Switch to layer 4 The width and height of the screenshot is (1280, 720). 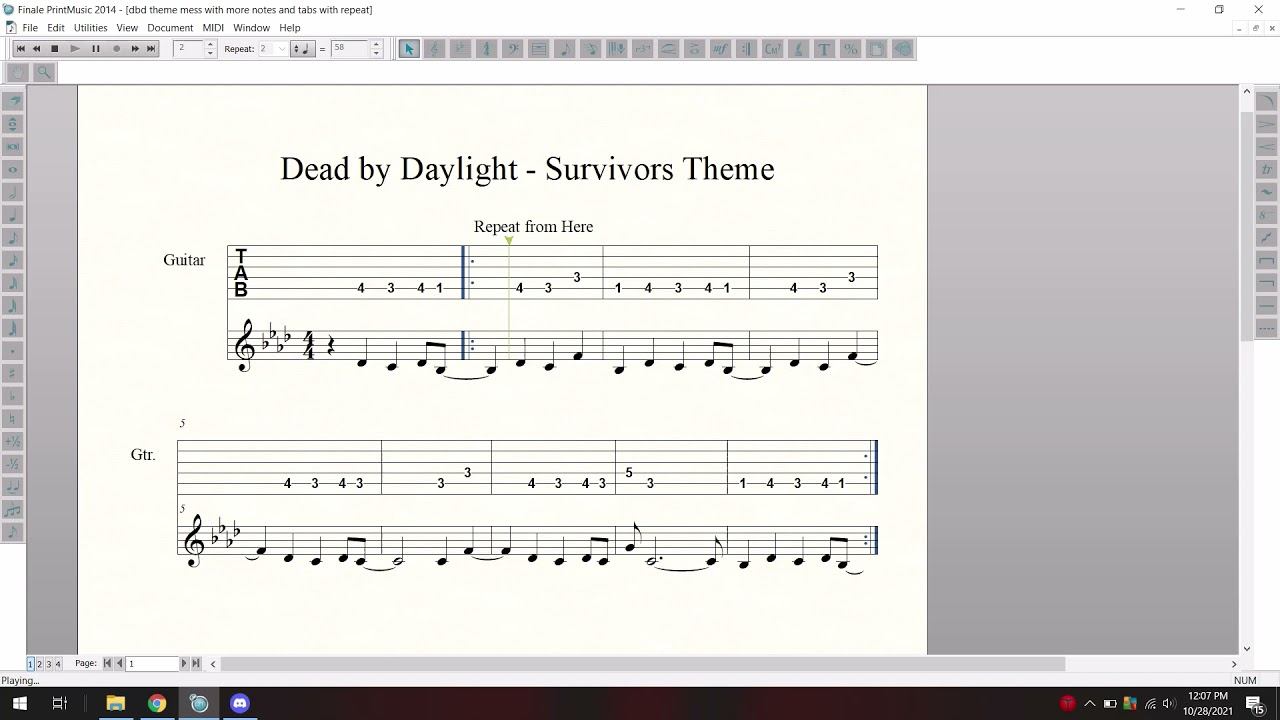coord(58,664)
